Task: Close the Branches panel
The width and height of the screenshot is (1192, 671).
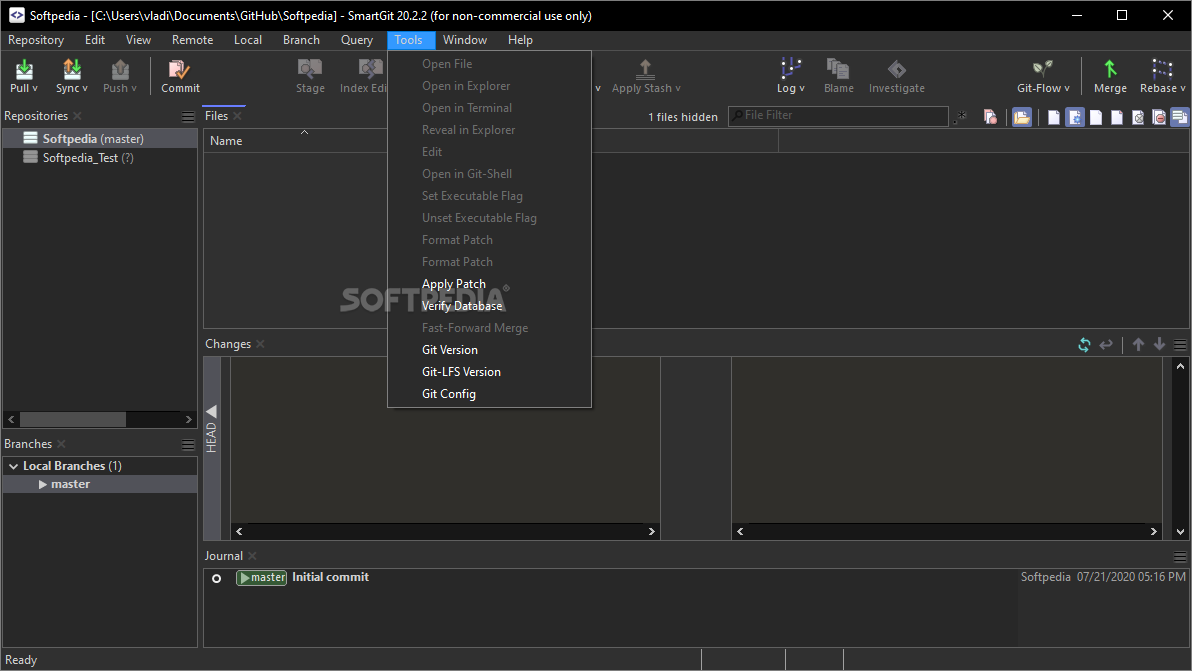Action: tap(62, 444)
